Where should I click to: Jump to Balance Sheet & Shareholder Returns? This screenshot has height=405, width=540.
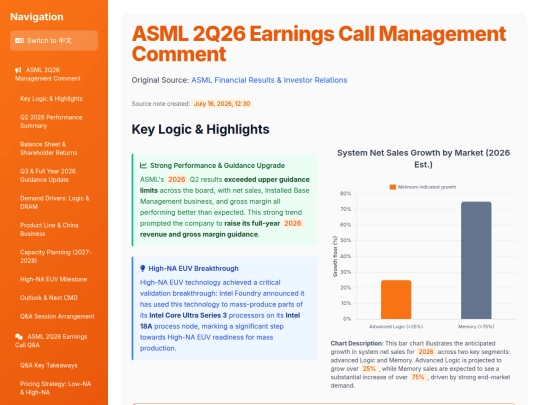pos(49,148)
